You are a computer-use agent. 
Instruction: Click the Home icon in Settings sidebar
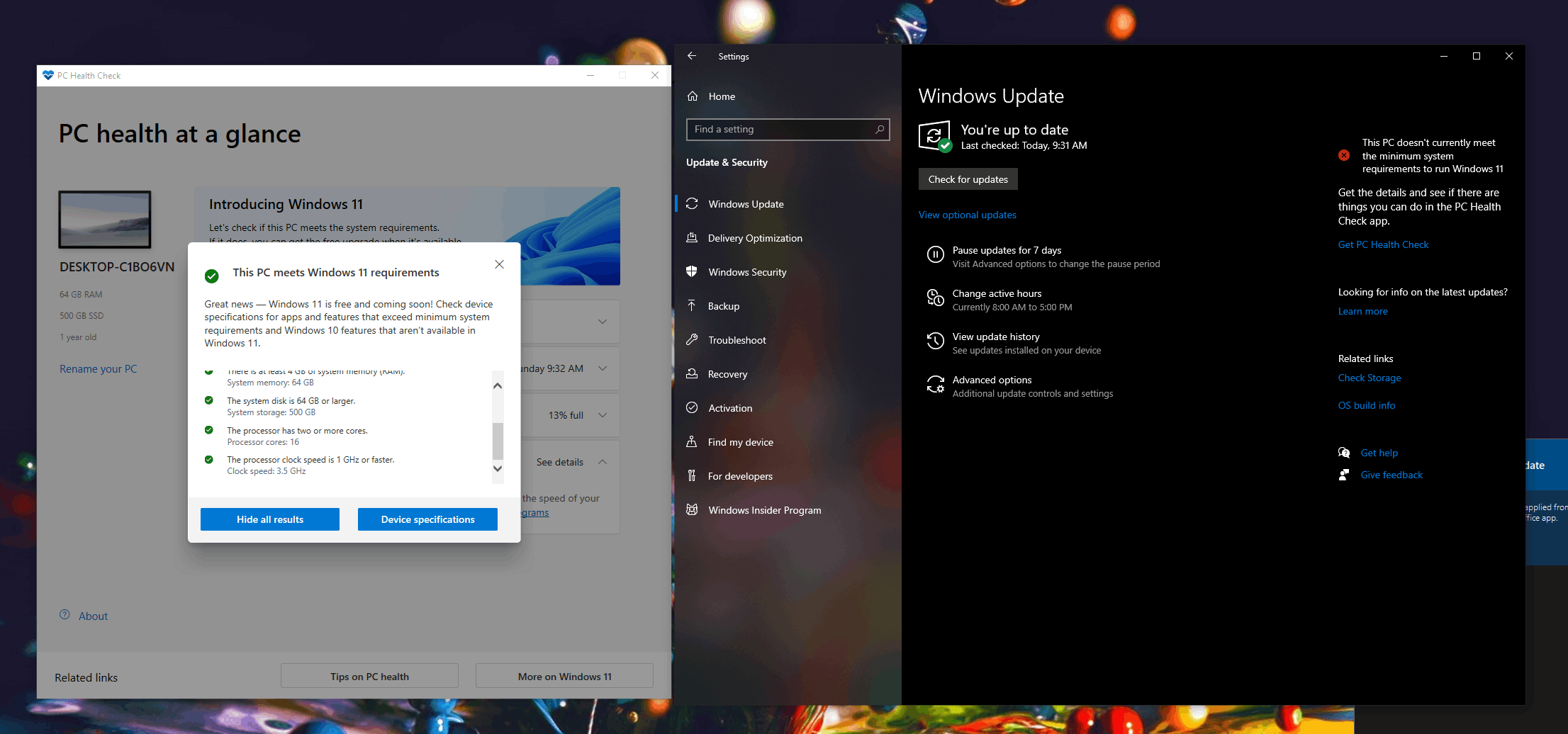click(693, 96)
